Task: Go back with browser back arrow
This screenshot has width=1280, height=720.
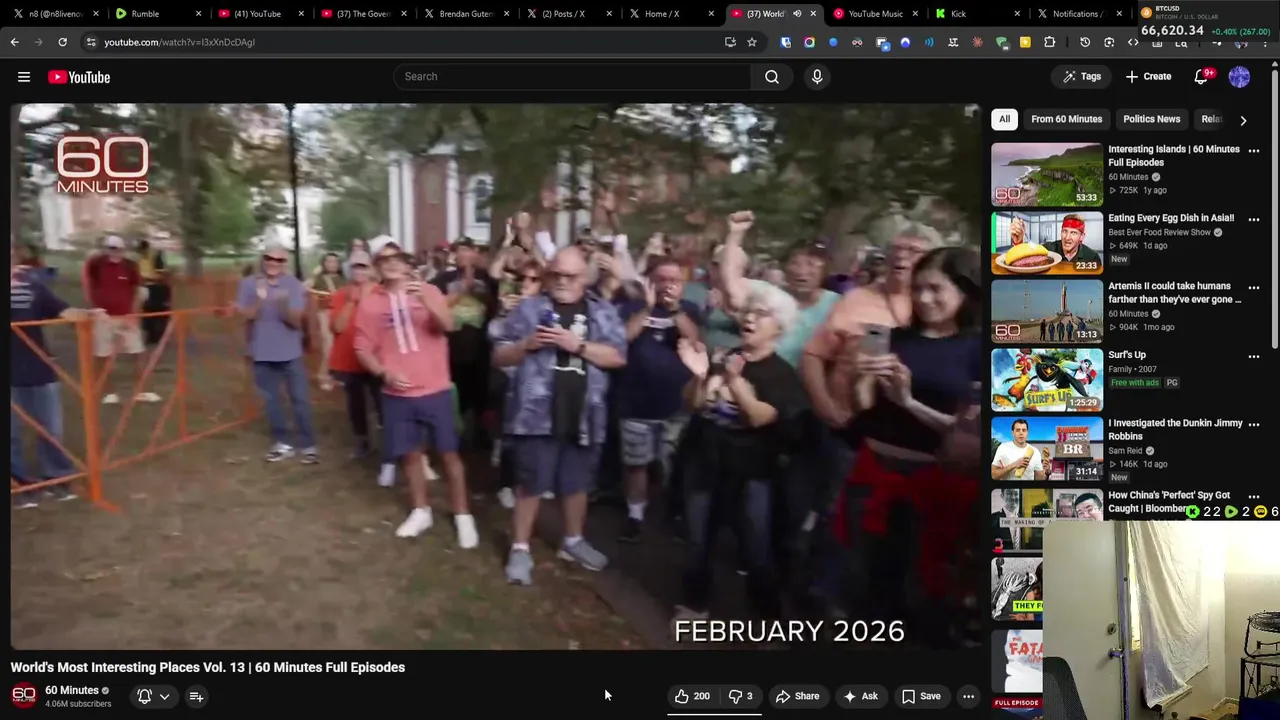Action: (15, 42)
